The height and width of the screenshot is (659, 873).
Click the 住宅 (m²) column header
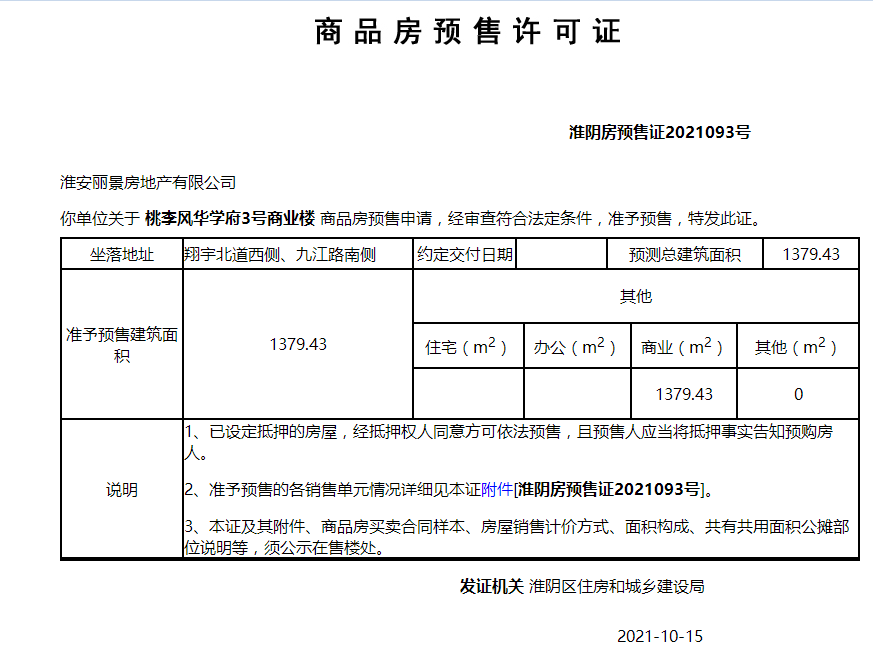[x=468, y=346]
